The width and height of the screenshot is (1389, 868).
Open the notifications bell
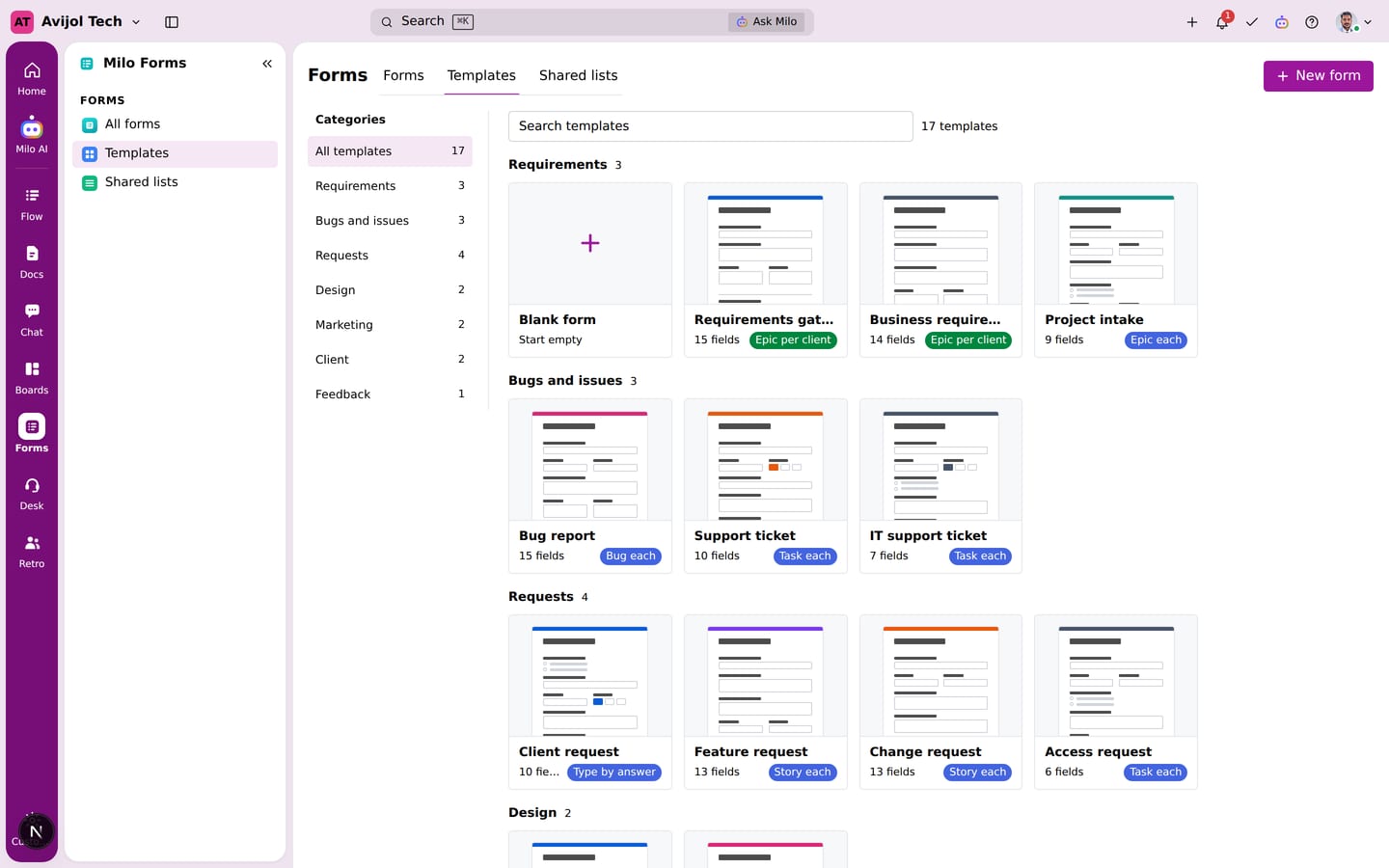1222,21
